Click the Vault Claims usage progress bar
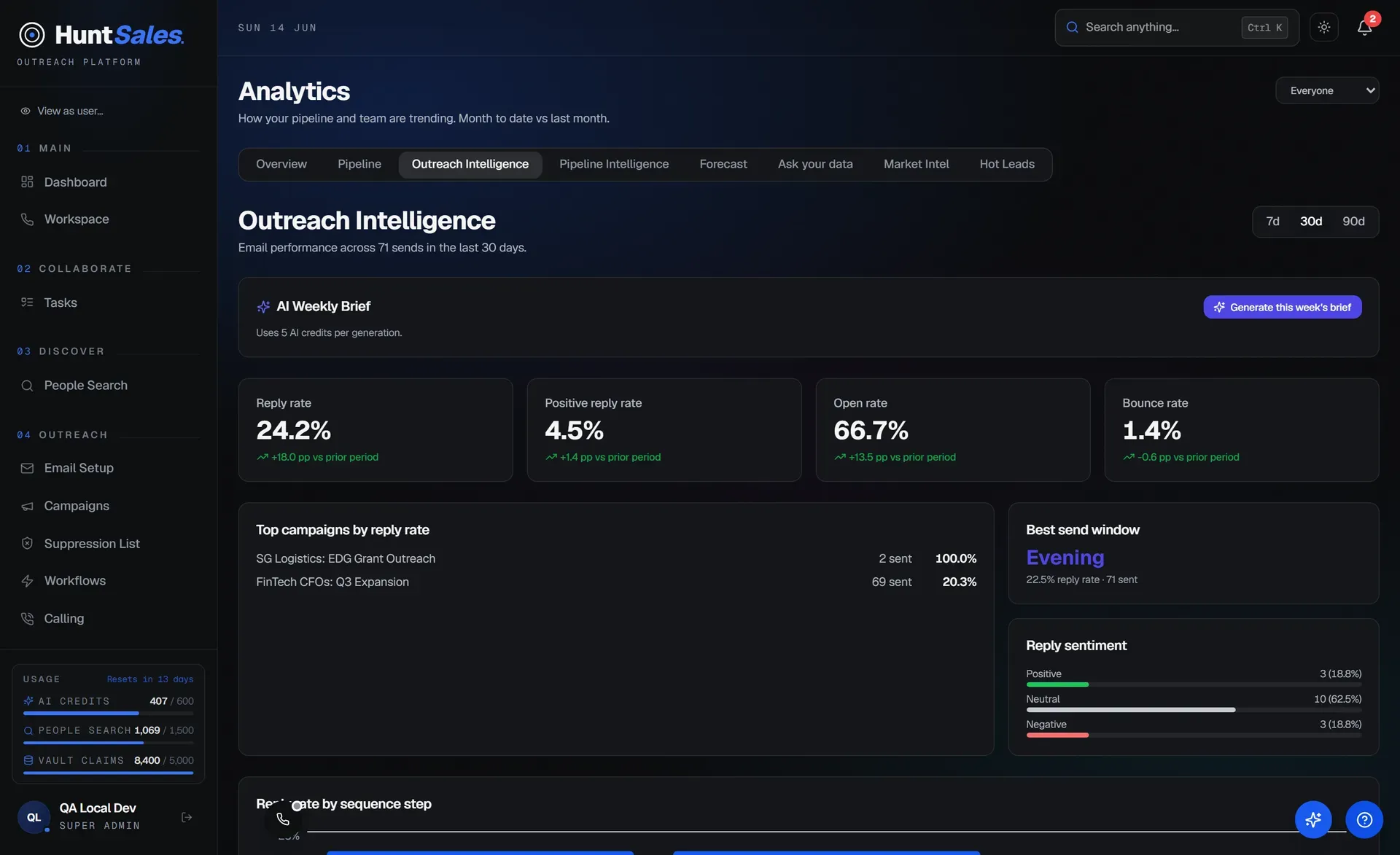 click(109, 773)
